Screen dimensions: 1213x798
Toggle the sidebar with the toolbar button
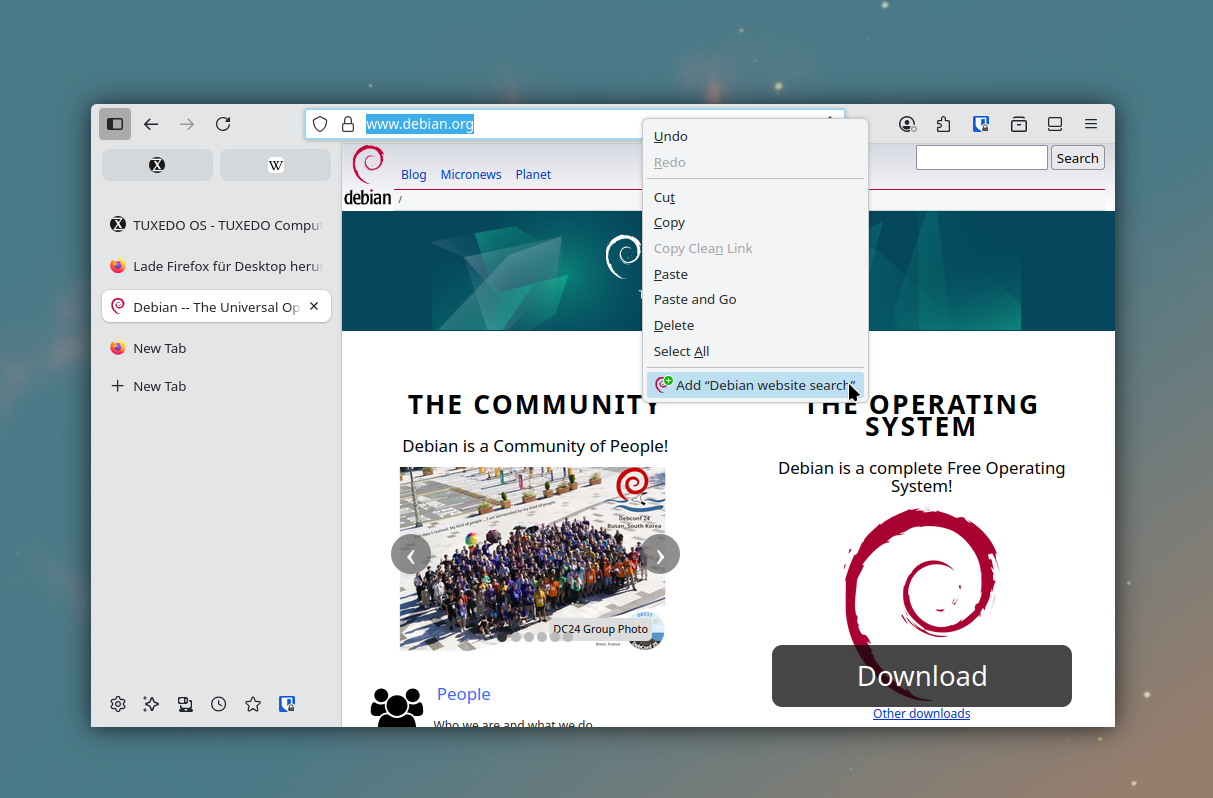[115, 124]
